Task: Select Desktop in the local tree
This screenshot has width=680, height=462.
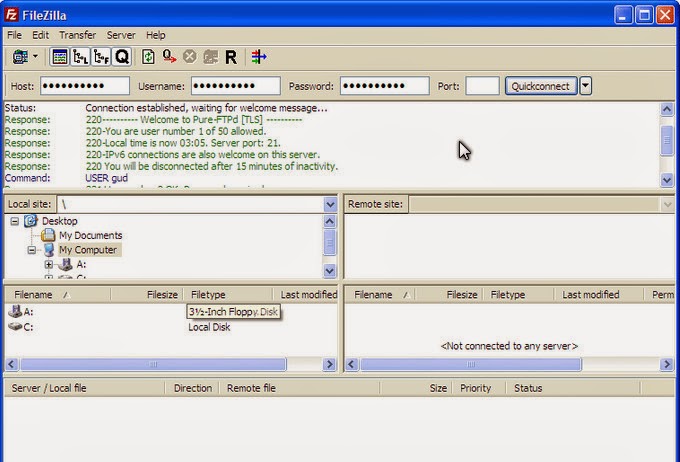Action: point(59,221)
